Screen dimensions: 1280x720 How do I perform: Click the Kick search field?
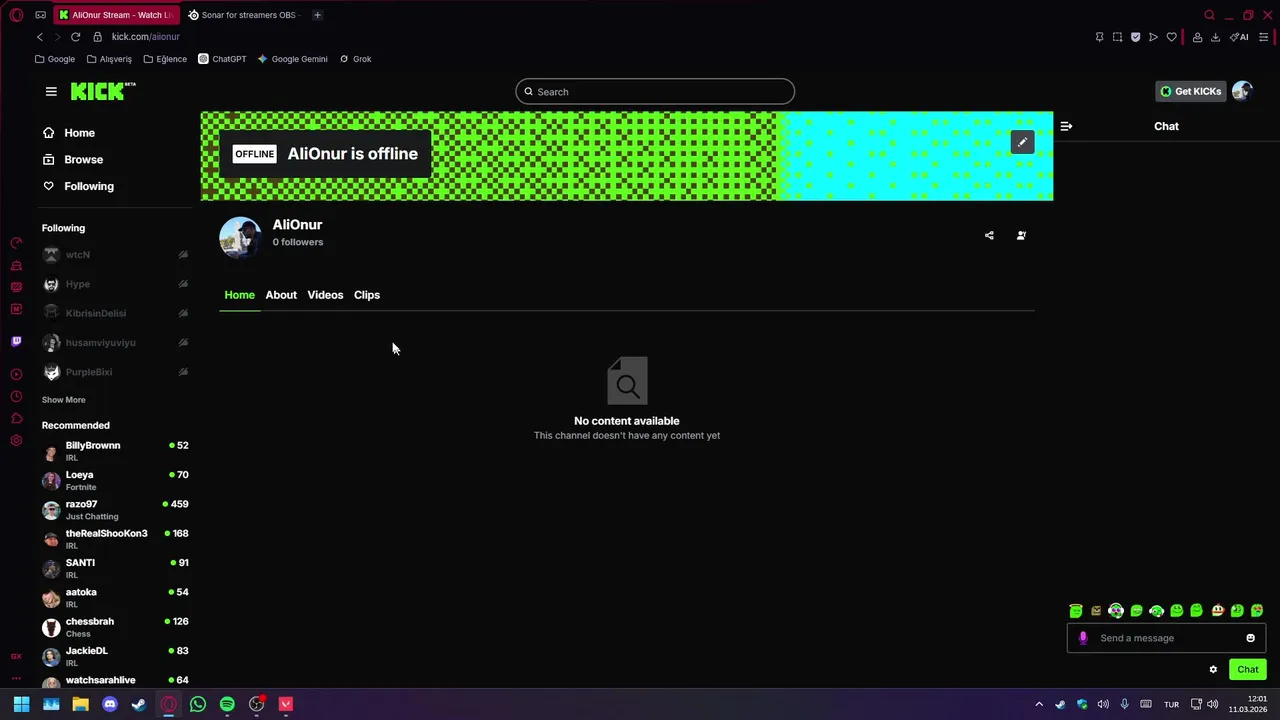[x=655, y=91]
